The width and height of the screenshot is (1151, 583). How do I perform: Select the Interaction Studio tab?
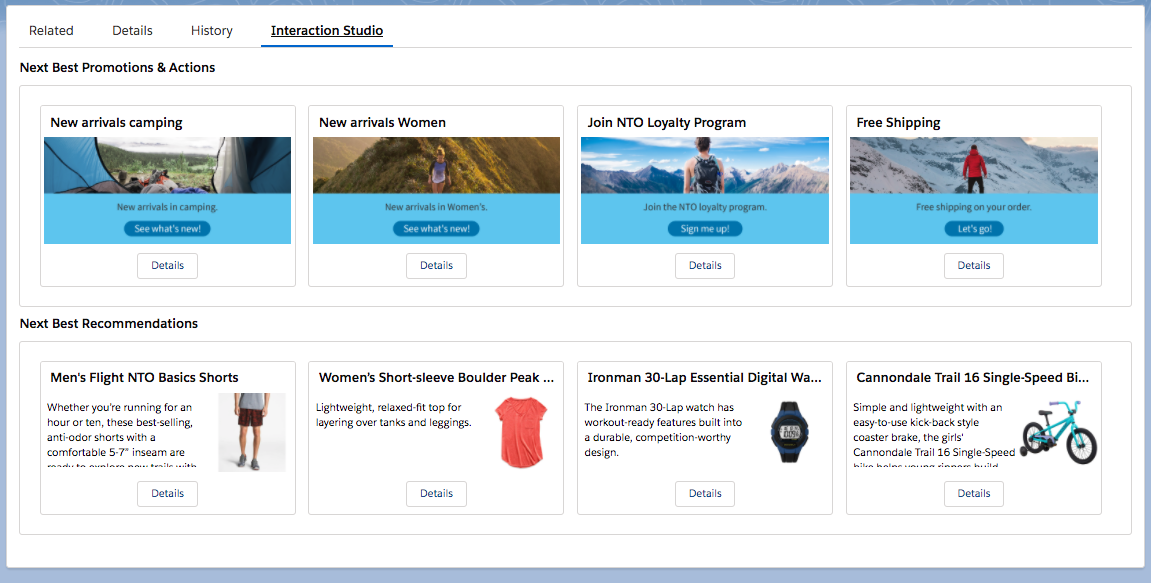(x=326, y=31)
